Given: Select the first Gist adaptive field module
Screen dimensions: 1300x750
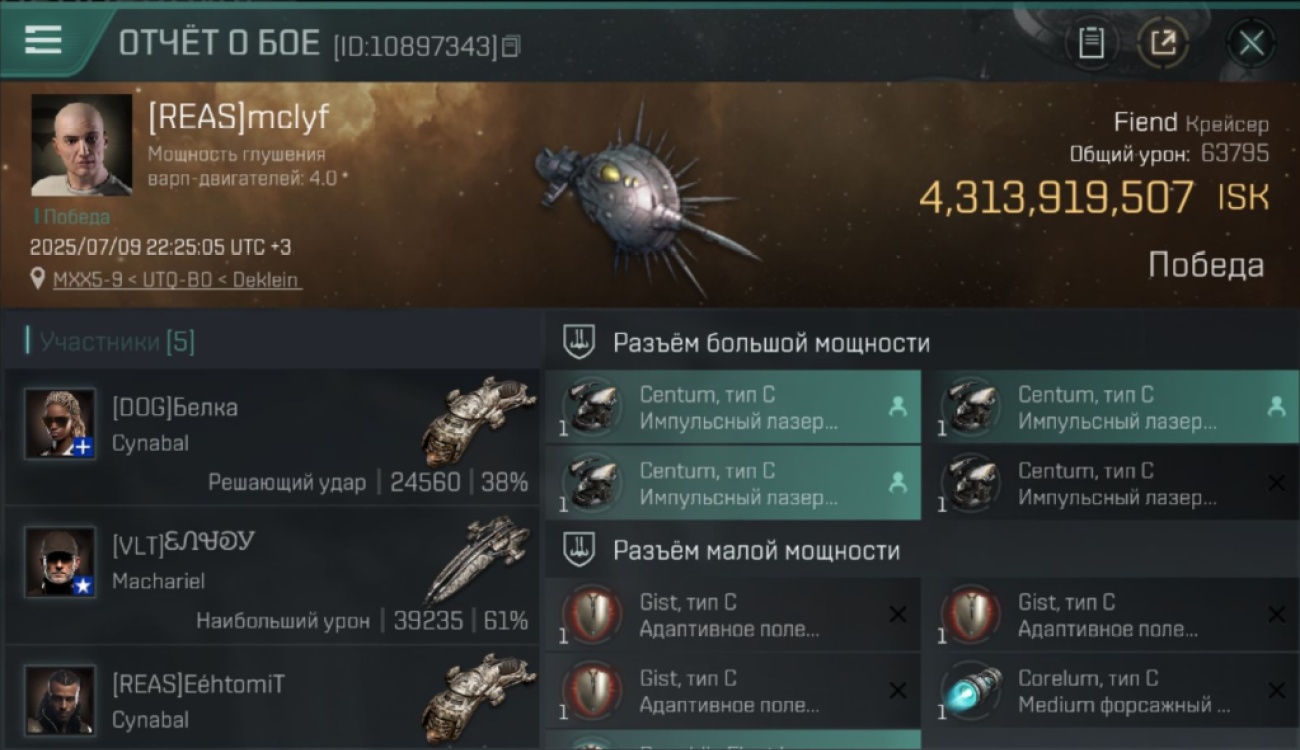Looking at the screenshot, I should tap(733, 615).
